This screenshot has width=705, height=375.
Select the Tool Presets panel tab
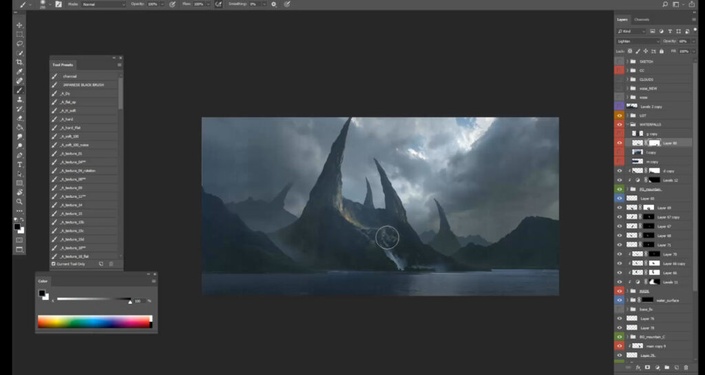(x=63, y=65)
